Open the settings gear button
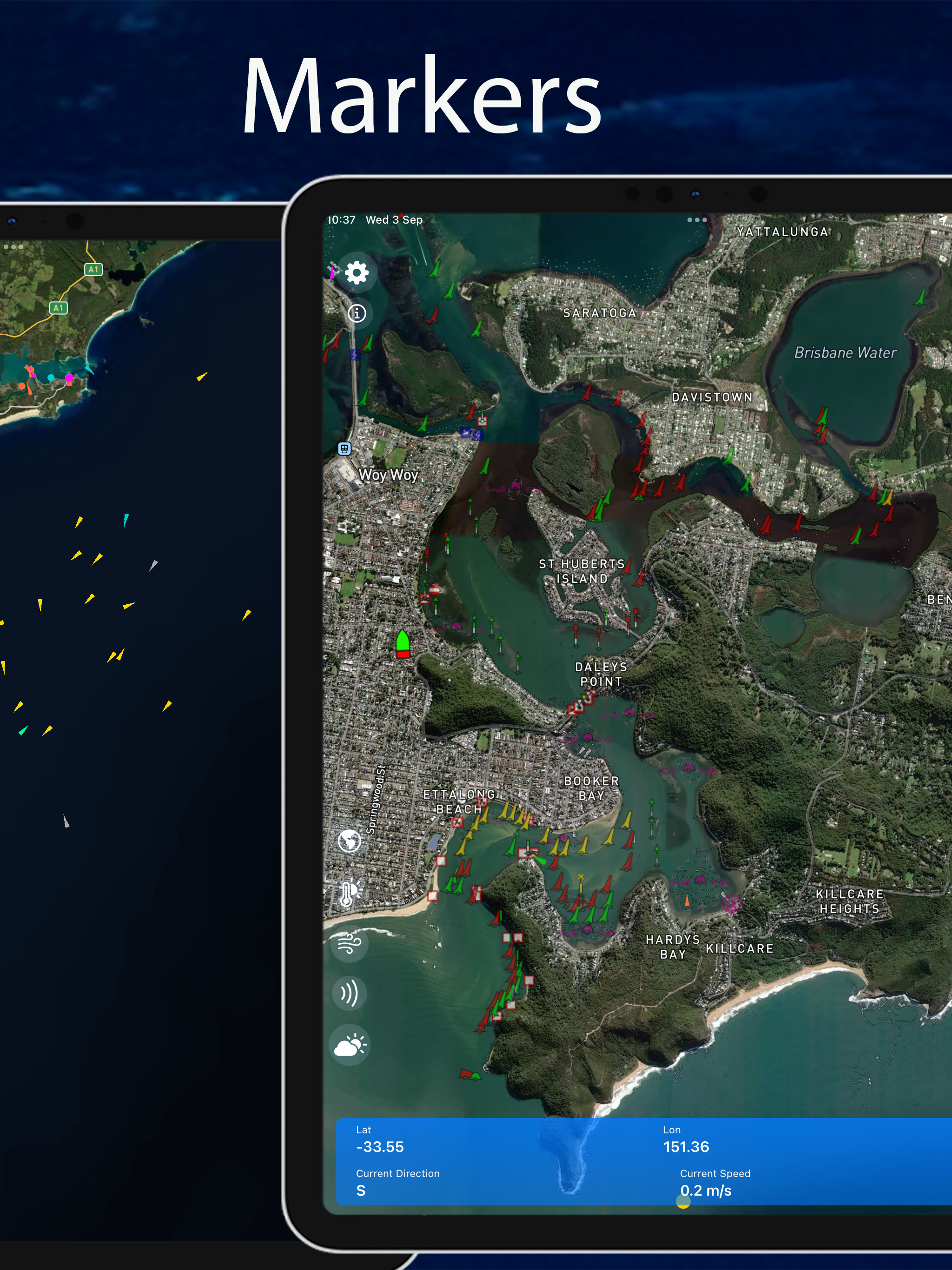Image resolution: width=952 pixels, height=1270 pixels. point(357,272)
